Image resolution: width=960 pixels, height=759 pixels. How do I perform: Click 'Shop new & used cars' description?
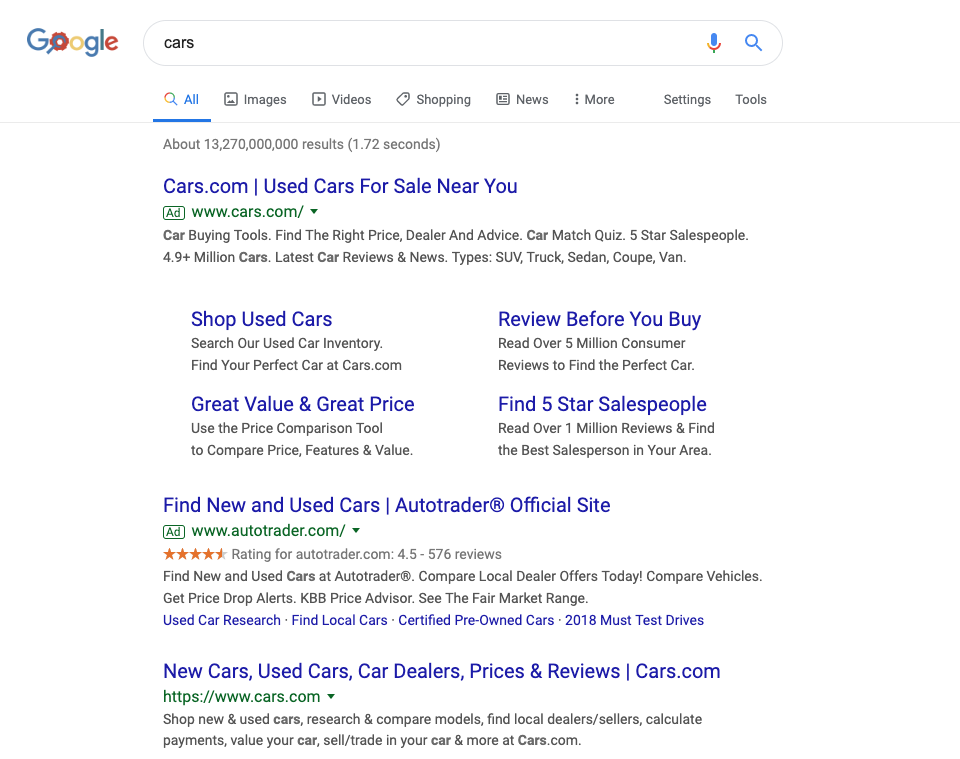[x=432, y=730]
